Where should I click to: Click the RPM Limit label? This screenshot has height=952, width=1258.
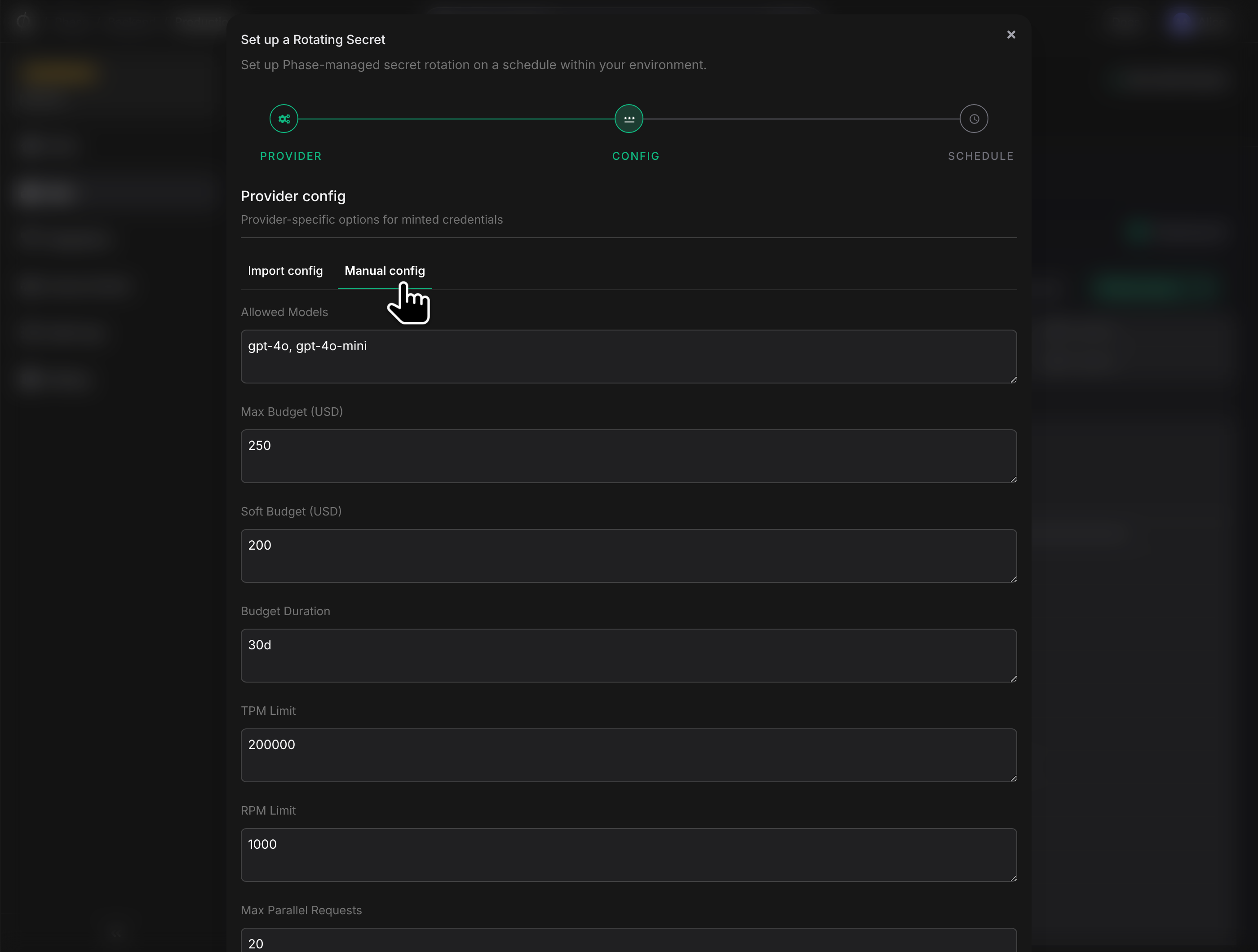[268, 811]
